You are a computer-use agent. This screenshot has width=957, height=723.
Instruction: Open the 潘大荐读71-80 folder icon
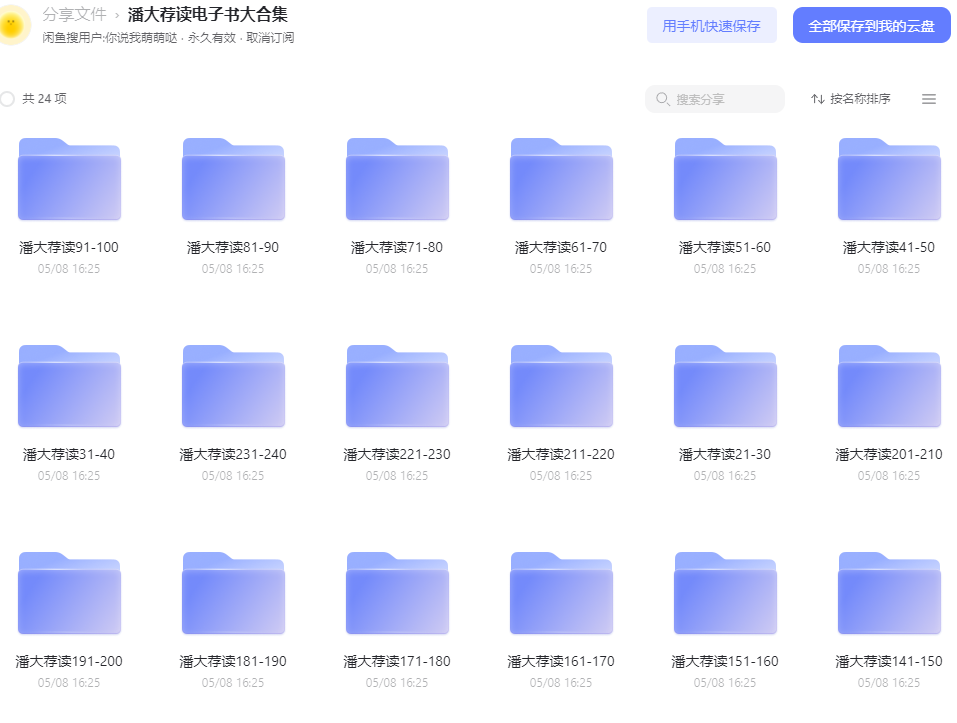397,179
